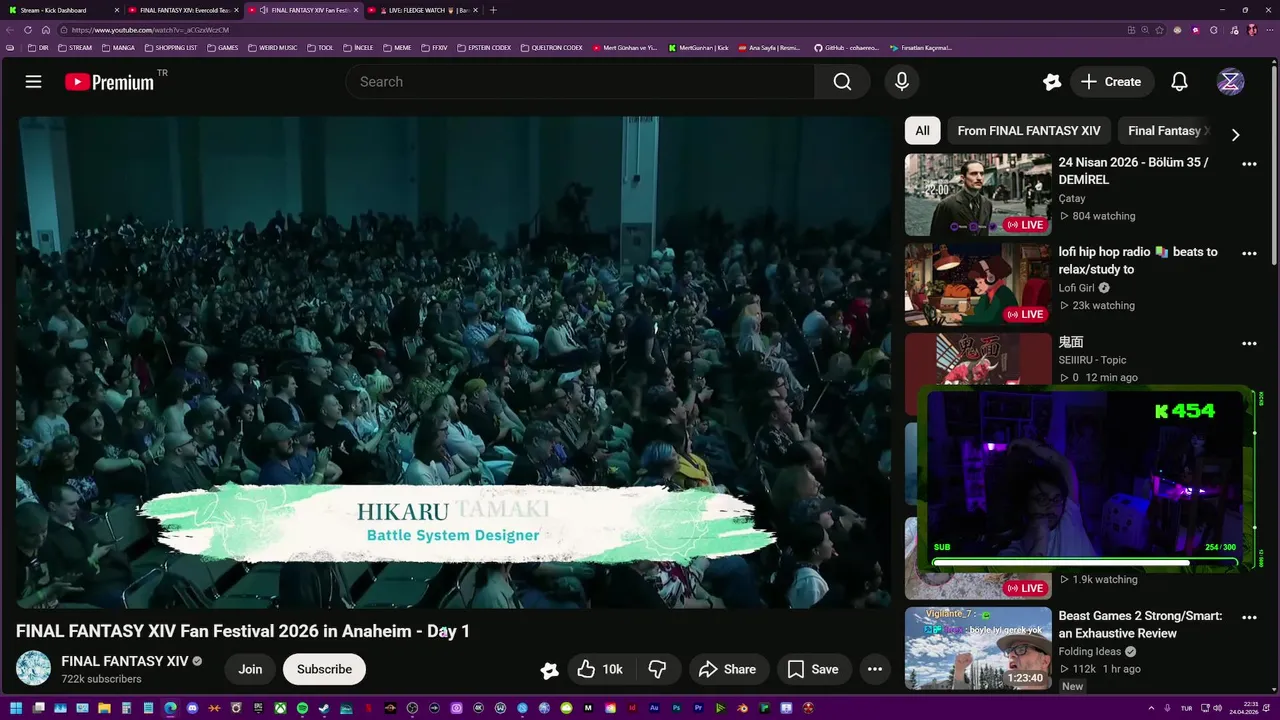Click '722k subscribers' text
The width and height of the screenshot is (1280, 720).
(101, 679)
